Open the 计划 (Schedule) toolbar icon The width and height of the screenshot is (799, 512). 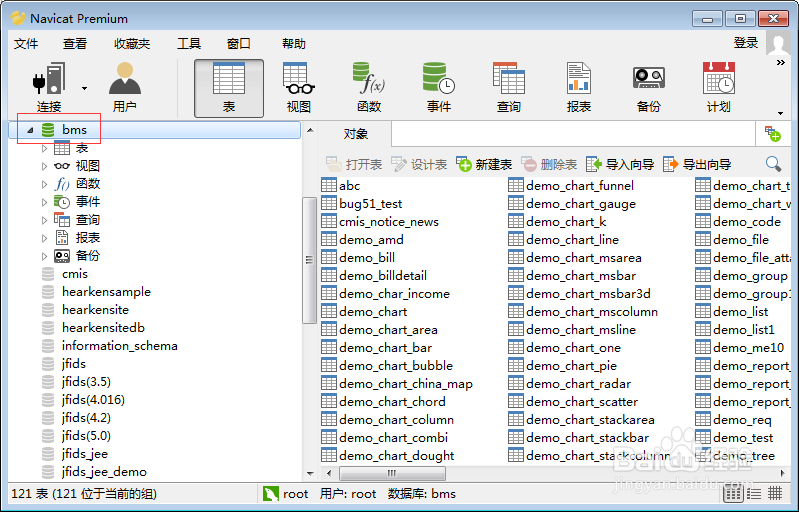(x=718, y=88)
